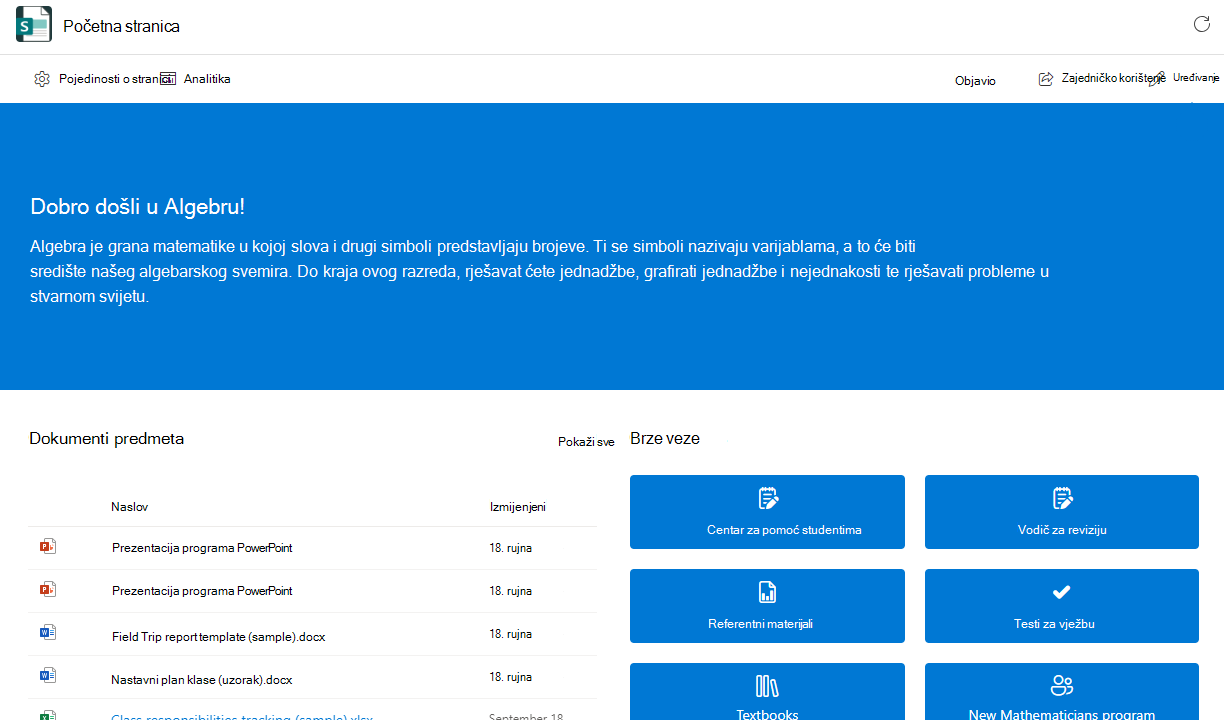The width and height of the screenshot is (1224, 720).
Task: Open the Textbooks quick link tile
Action: coord(767,691)
